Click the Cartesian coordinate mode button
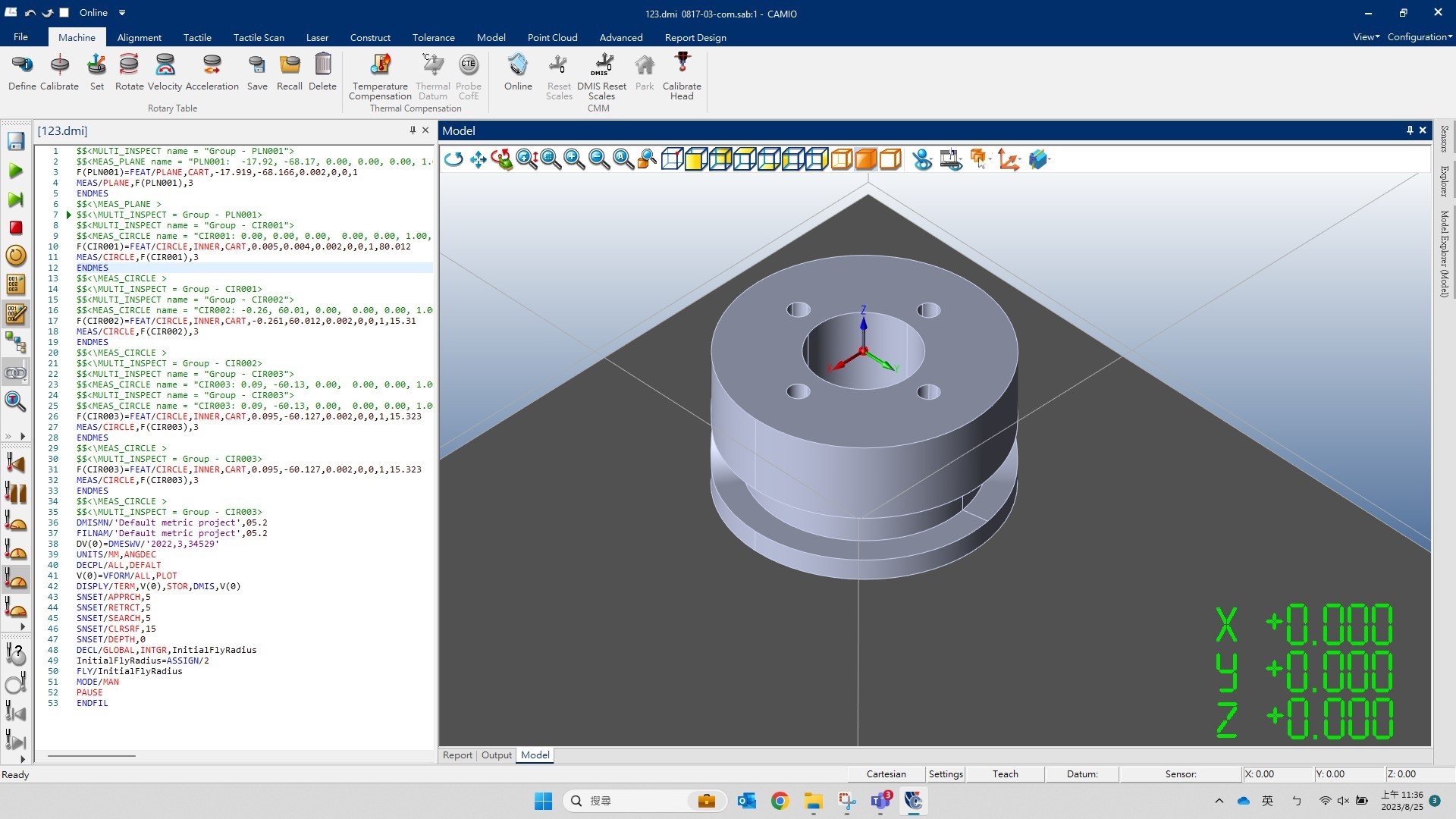This screenshot has height=819, width=1456. point(886,774)
